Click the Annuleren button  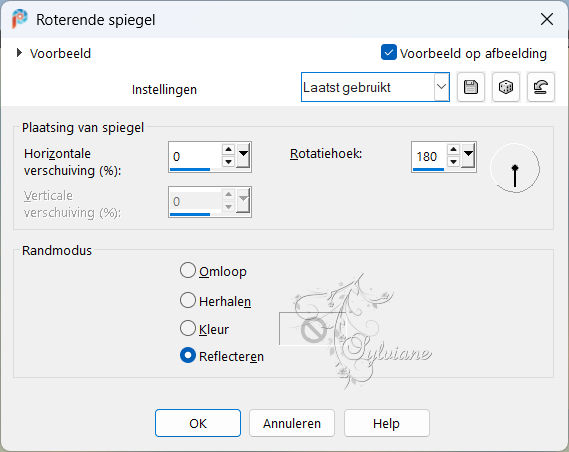point(292,423)
